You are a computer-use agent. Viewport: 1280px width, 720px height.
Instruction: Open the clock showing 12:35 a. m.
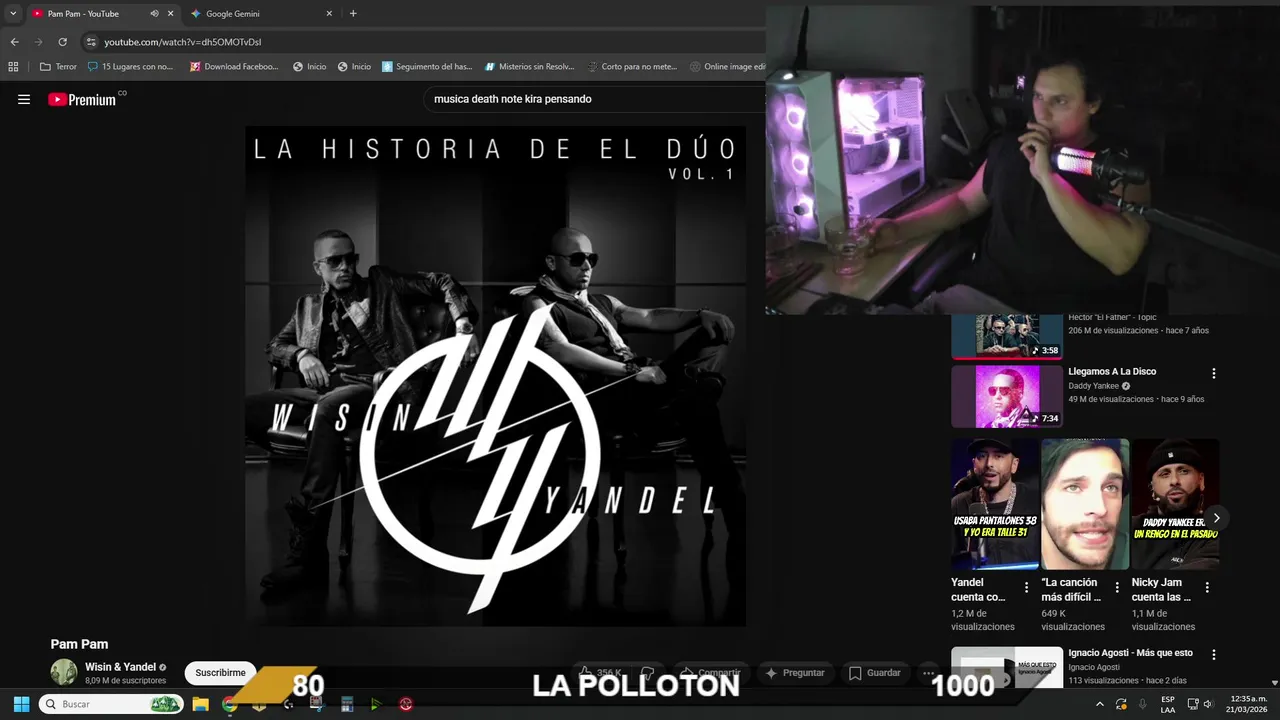coord(1248,704)
